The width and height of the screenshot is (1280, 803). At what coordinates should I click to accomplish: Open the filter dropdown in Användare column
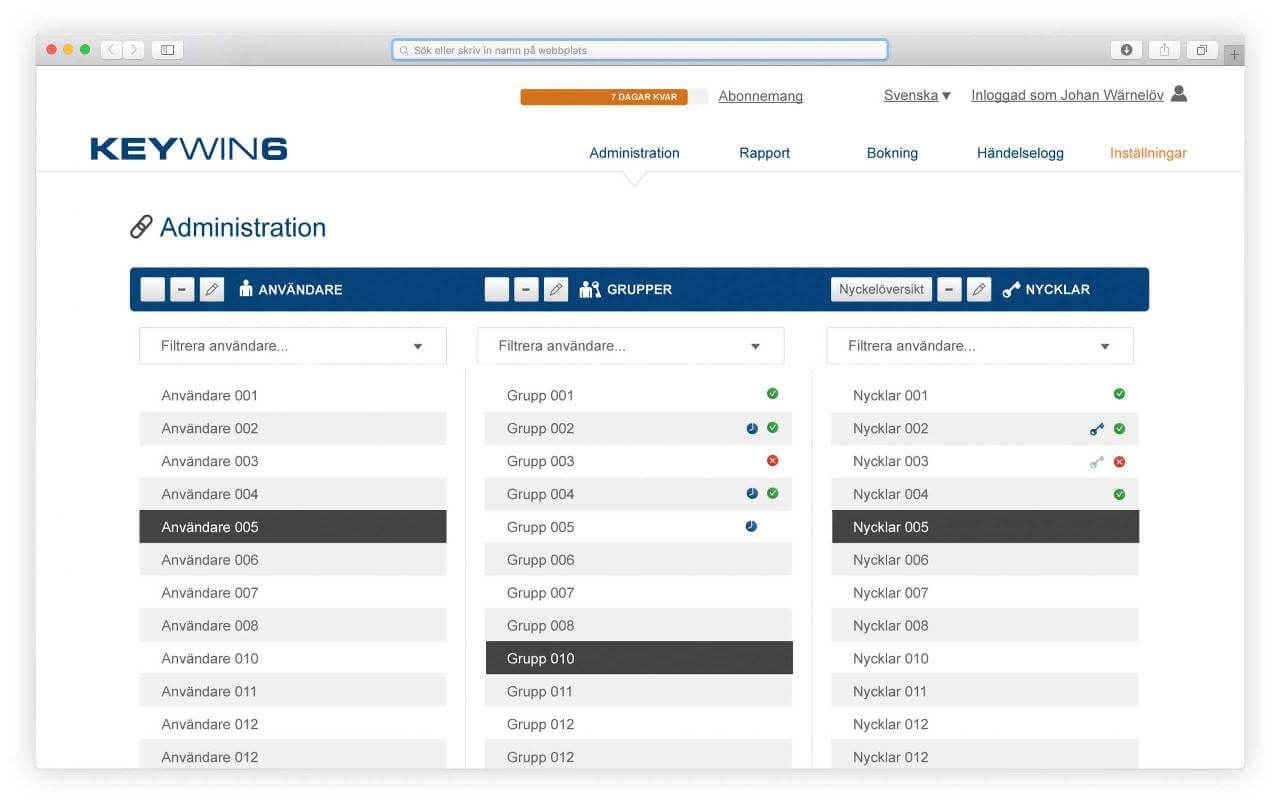click(293, 346)
